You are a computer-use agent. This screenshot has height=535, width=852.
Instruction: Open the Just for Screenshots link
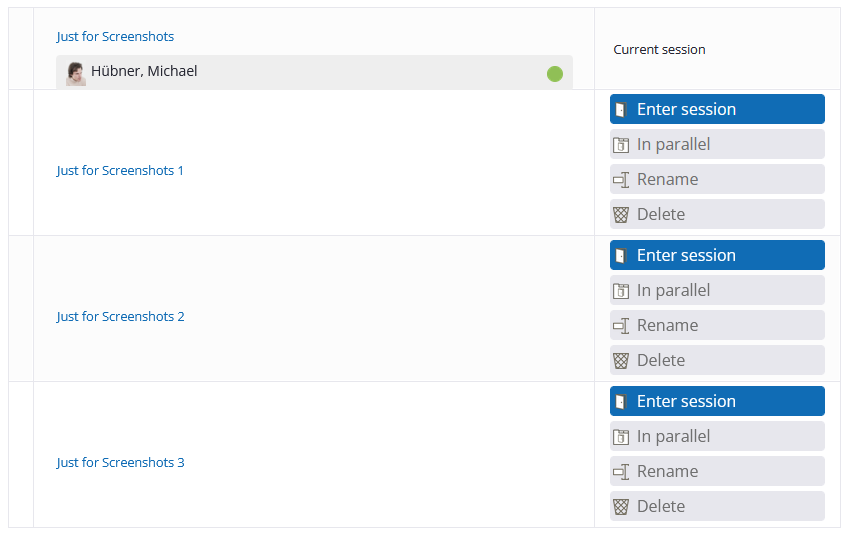[115, 36]
